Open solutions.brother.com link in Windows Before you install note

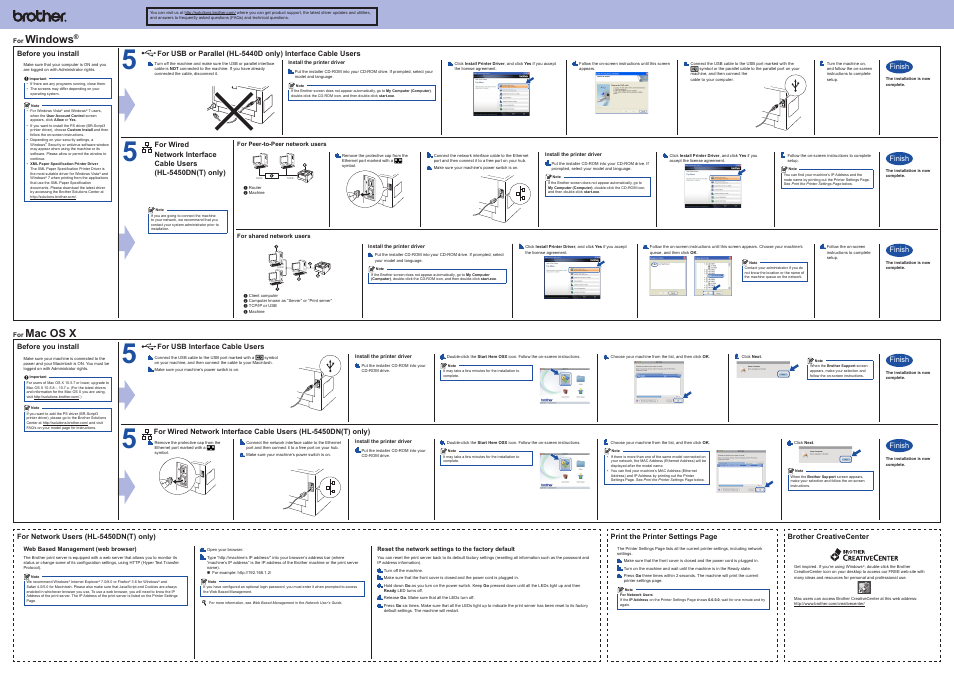[x=53, y=197]
